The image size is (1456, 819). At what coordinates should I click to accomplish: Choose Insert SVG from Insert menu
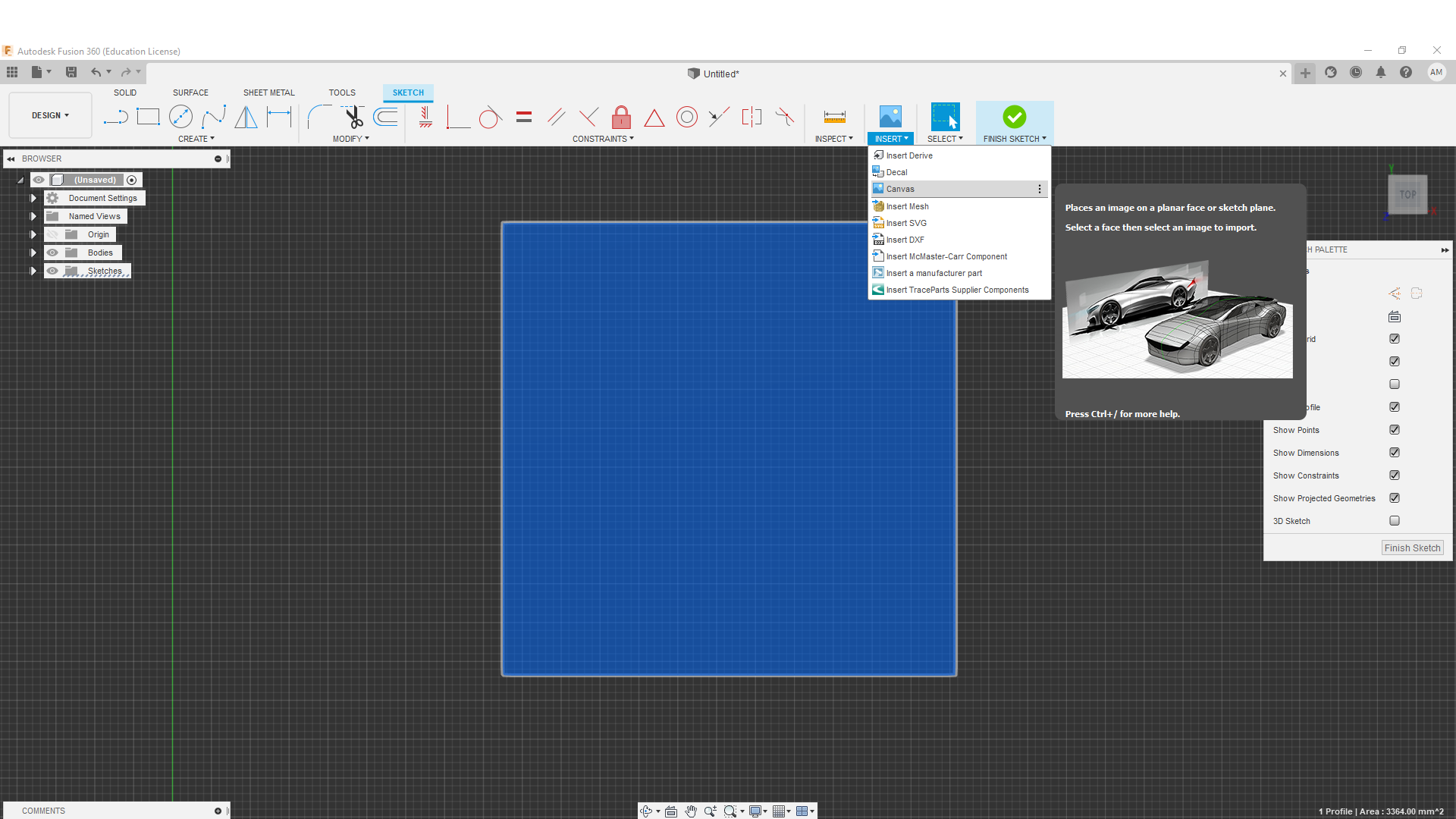(x=906, y=223)
